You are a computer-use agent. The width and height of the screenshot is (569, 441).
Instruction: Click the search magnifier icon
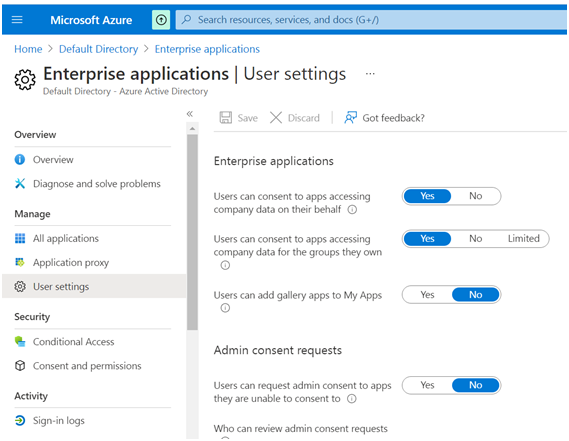[187, 19]
